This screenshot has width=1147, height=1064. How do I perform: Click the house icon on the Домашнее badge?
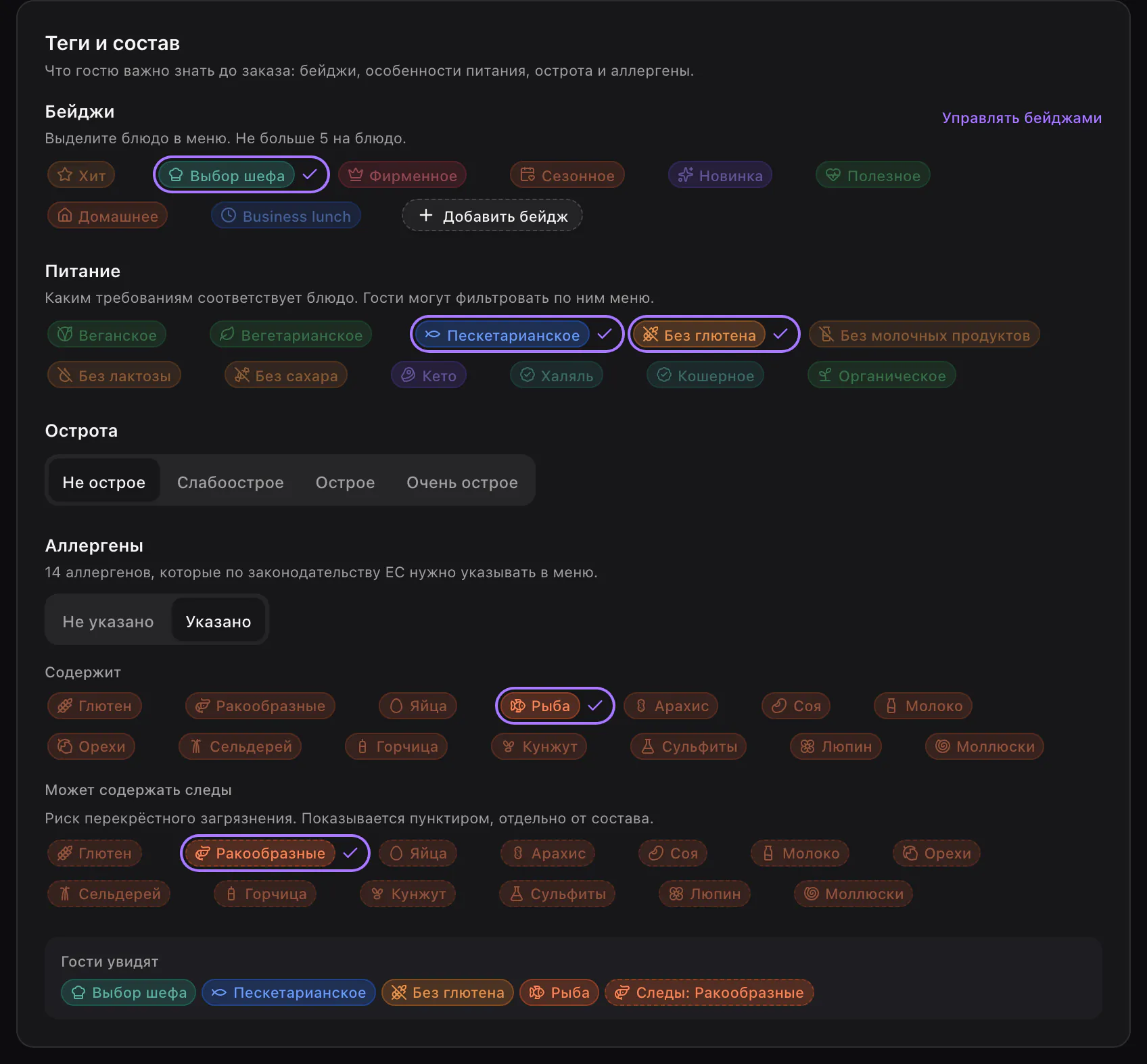(x=65, y=216)
